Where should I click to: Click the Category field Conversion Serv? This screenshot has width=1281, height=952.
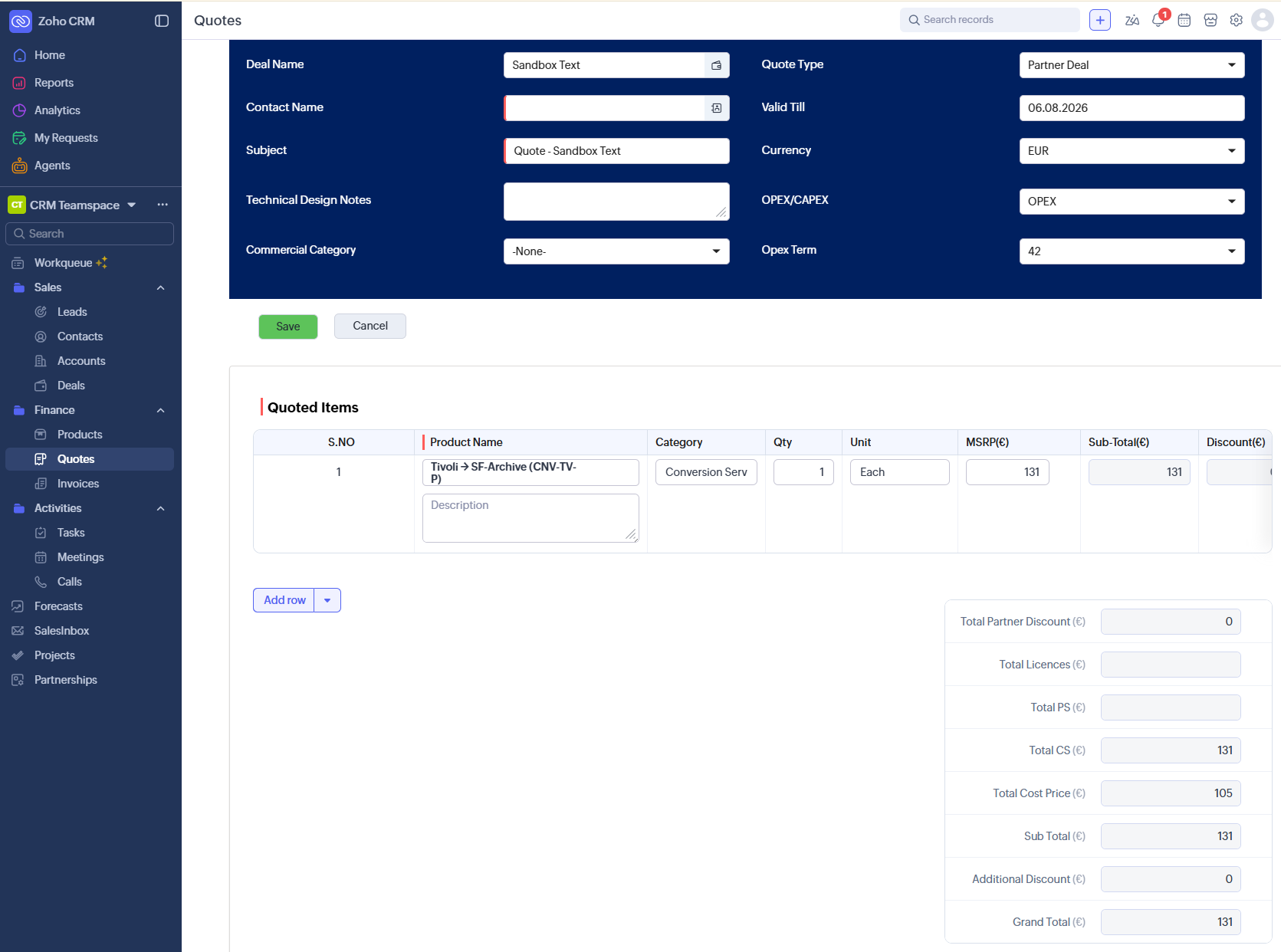(706, 472)
